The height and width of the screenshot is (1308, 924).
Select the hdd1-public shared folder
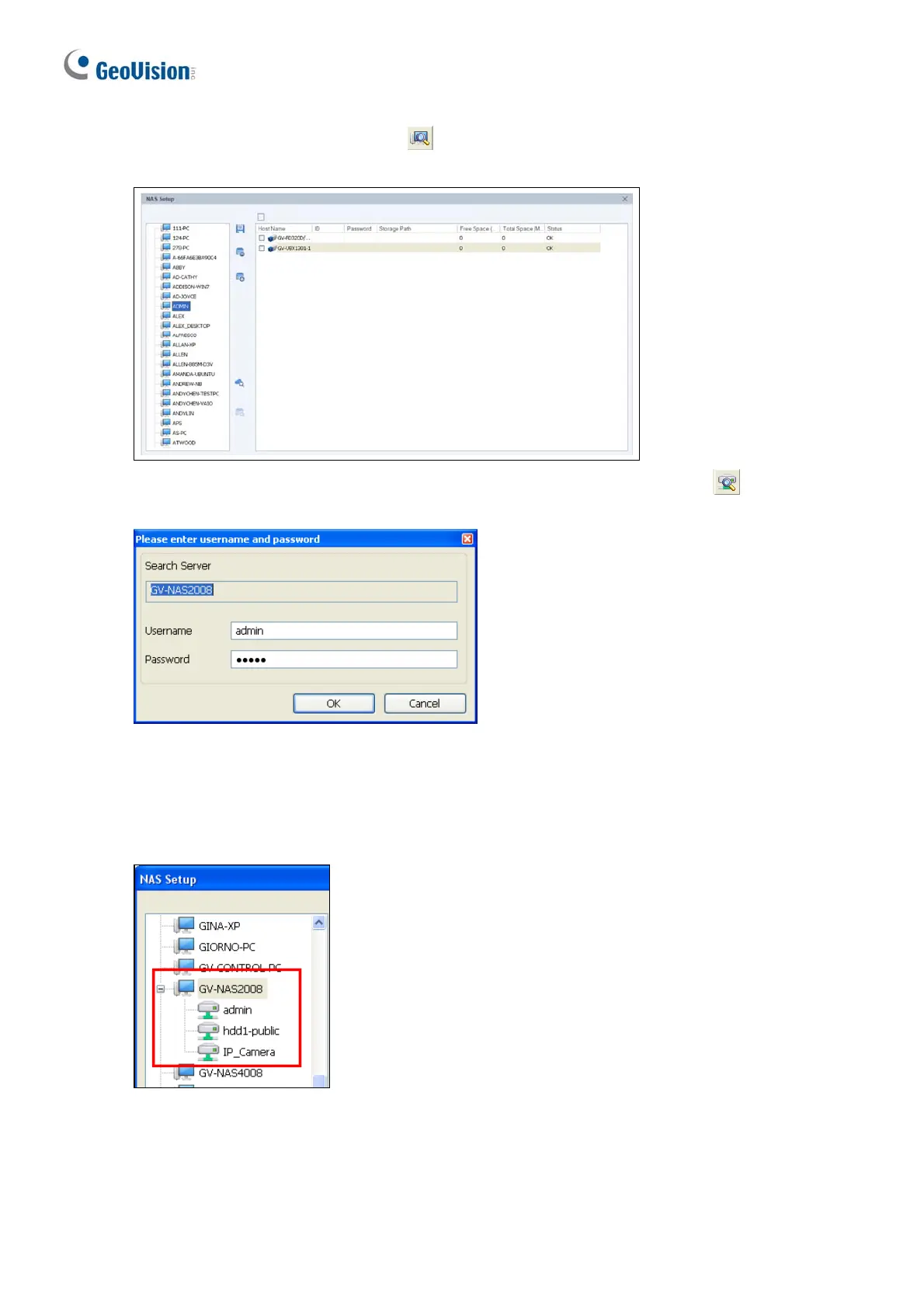click(x=251, y=1031)
